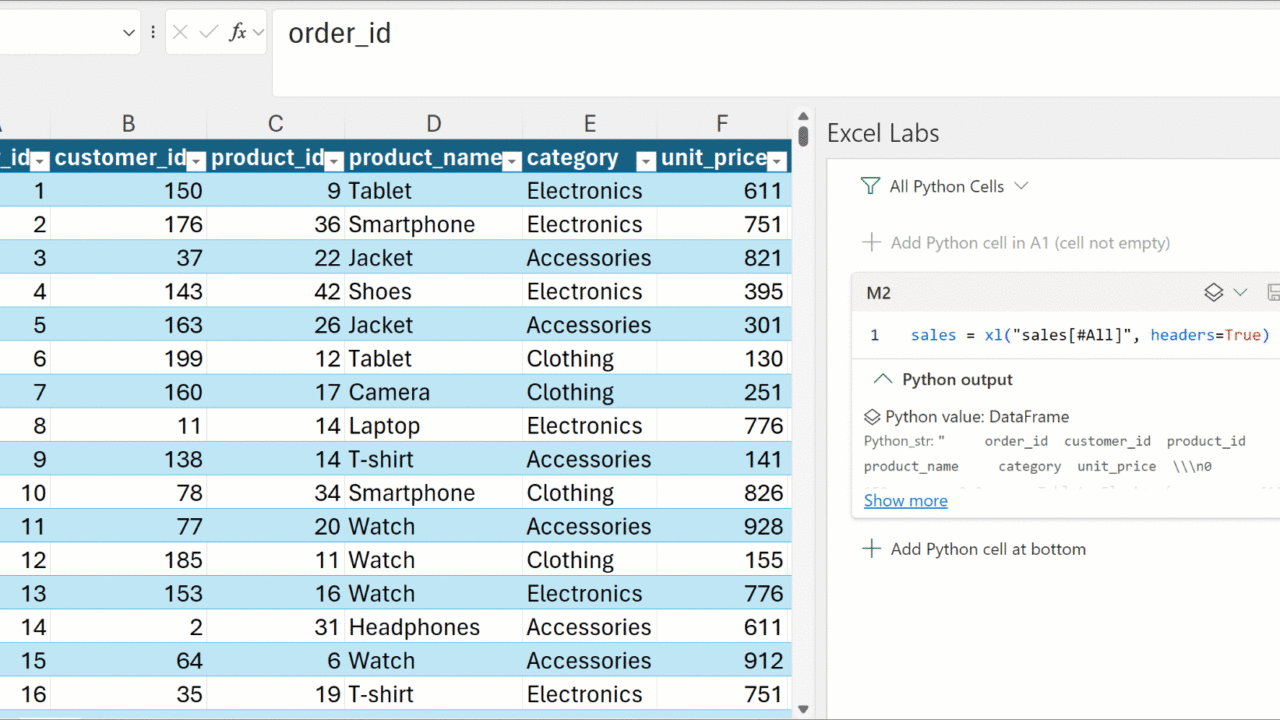
Task: Click the formula bar input showing order_id
Action: 700,34
